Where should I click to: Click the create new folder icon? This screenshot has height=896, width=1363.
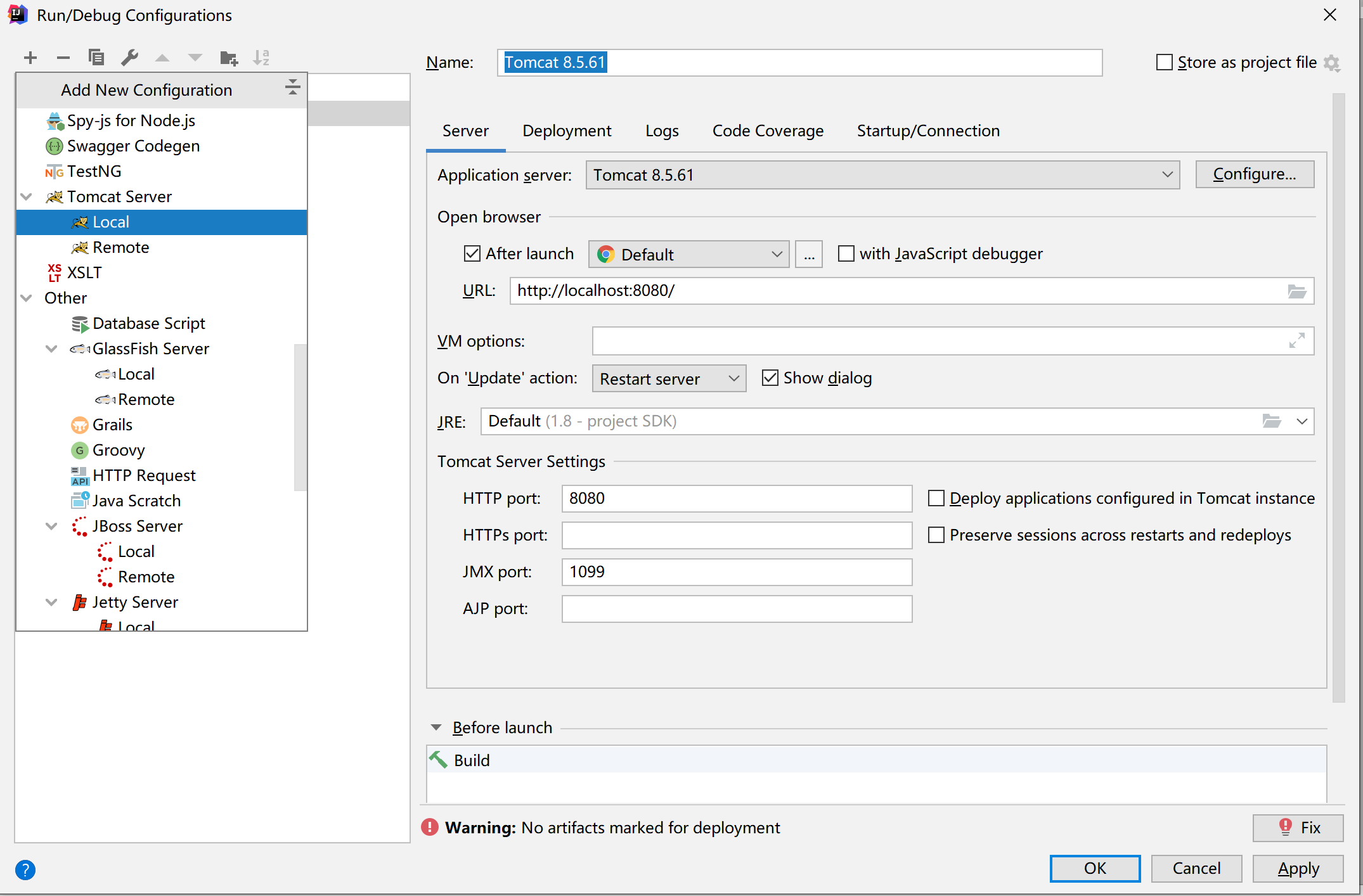click(x=228, y=58)
